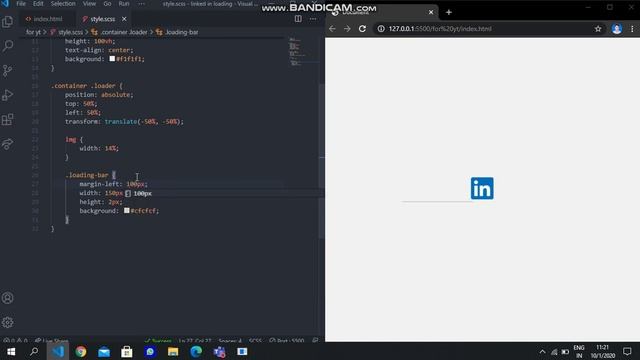Click the line and column indicator

point(195,340)
